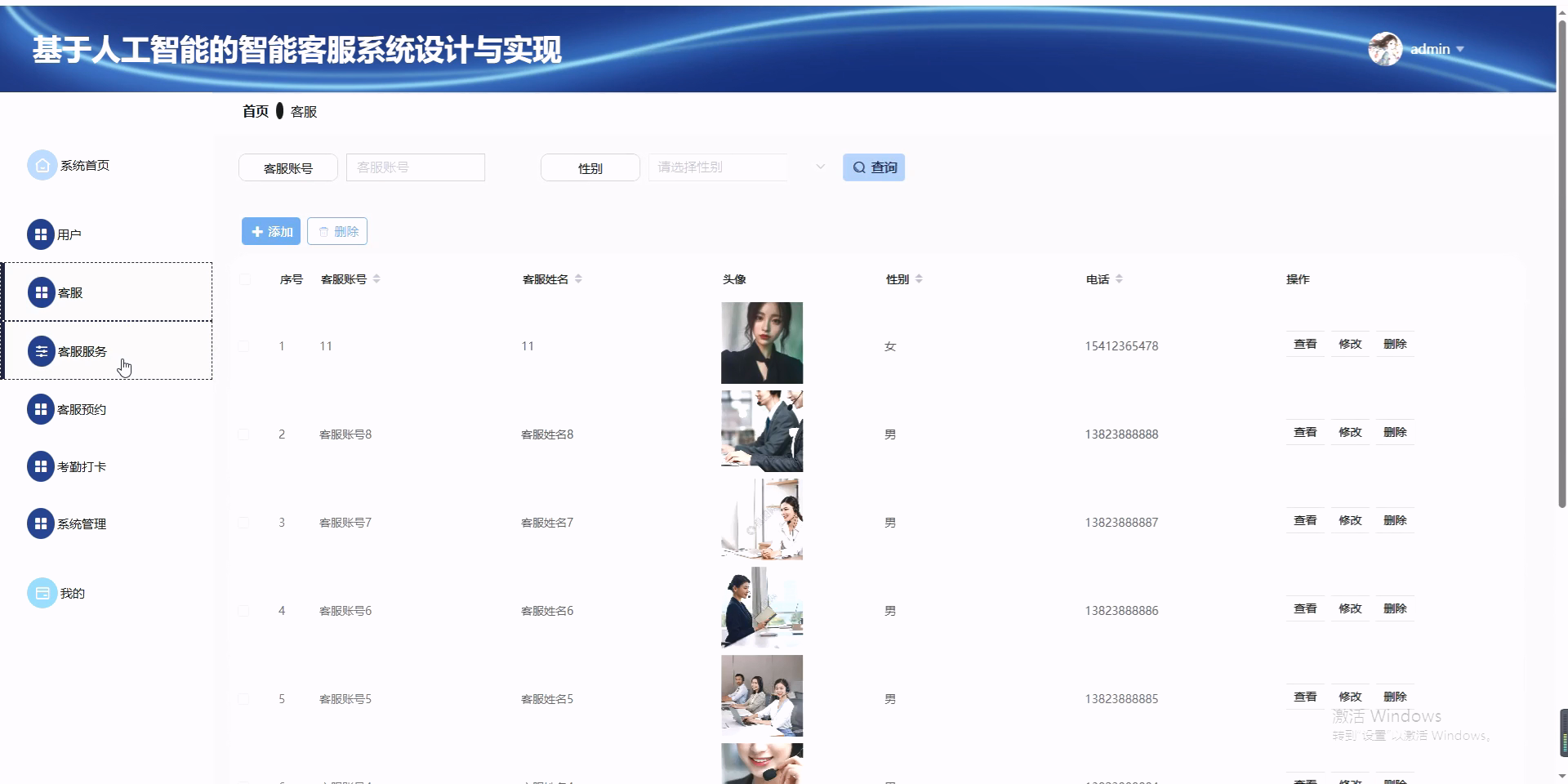Click the 用户 sidebar grid icon

(41, 234)
